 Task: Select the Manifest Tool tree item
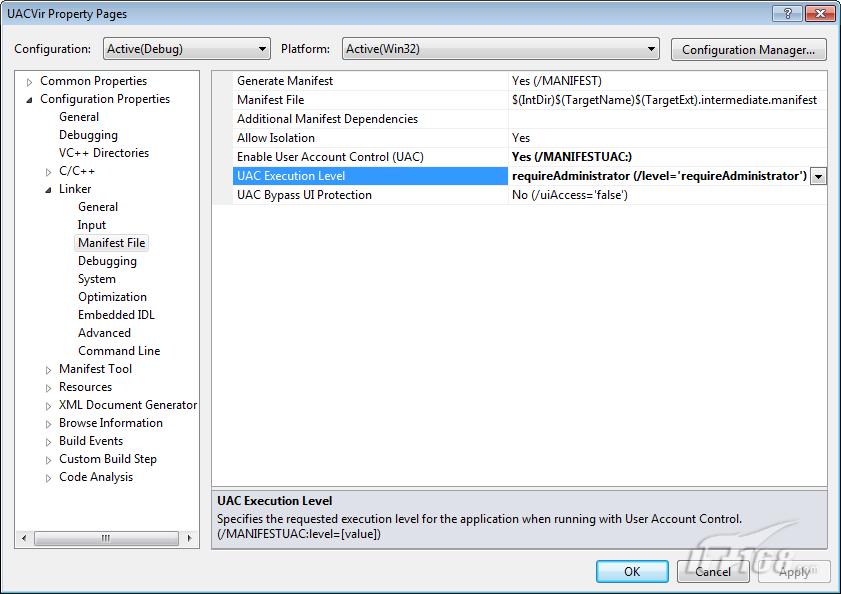coord(95,369)
